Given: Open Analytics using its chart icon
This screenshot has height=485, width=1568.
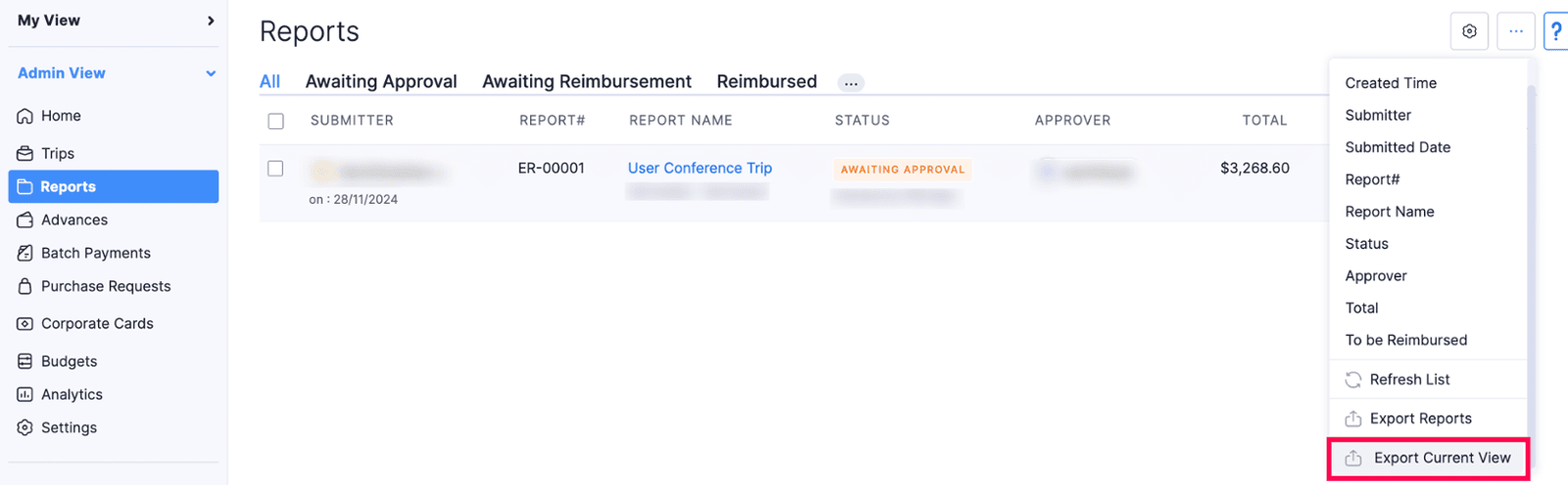Looking at the screenshot, I should pos(25,395).
